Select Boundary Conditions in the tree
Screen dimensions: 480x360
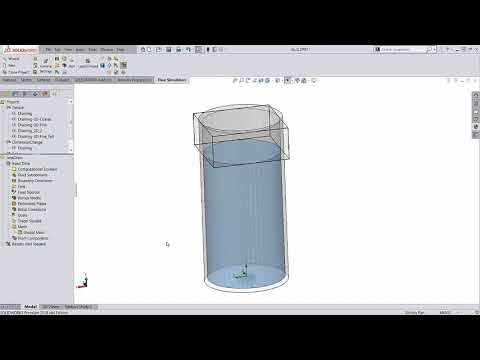(x=35, y=181)
